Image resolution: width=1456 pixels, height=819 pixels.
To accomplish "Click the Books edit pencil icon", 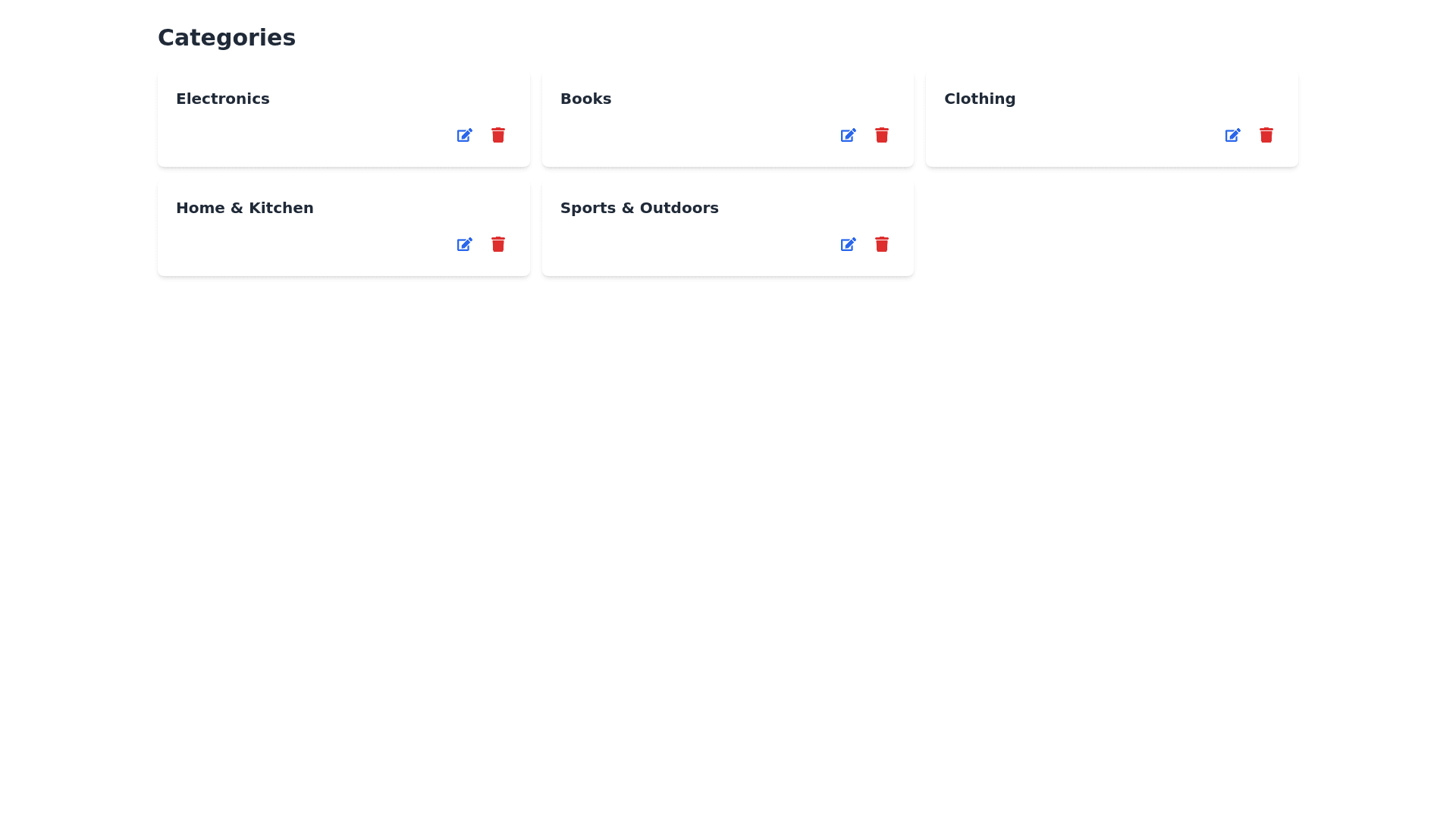I will point(848,135).
